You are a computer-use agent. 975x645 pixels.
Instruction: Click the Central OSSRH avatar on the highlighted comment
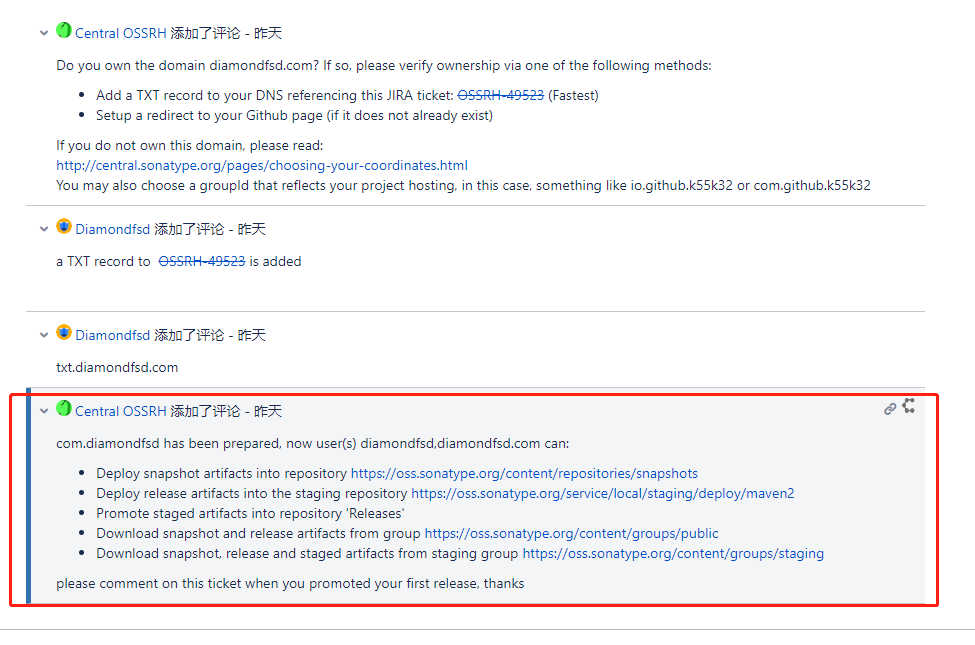pos(64,409)
